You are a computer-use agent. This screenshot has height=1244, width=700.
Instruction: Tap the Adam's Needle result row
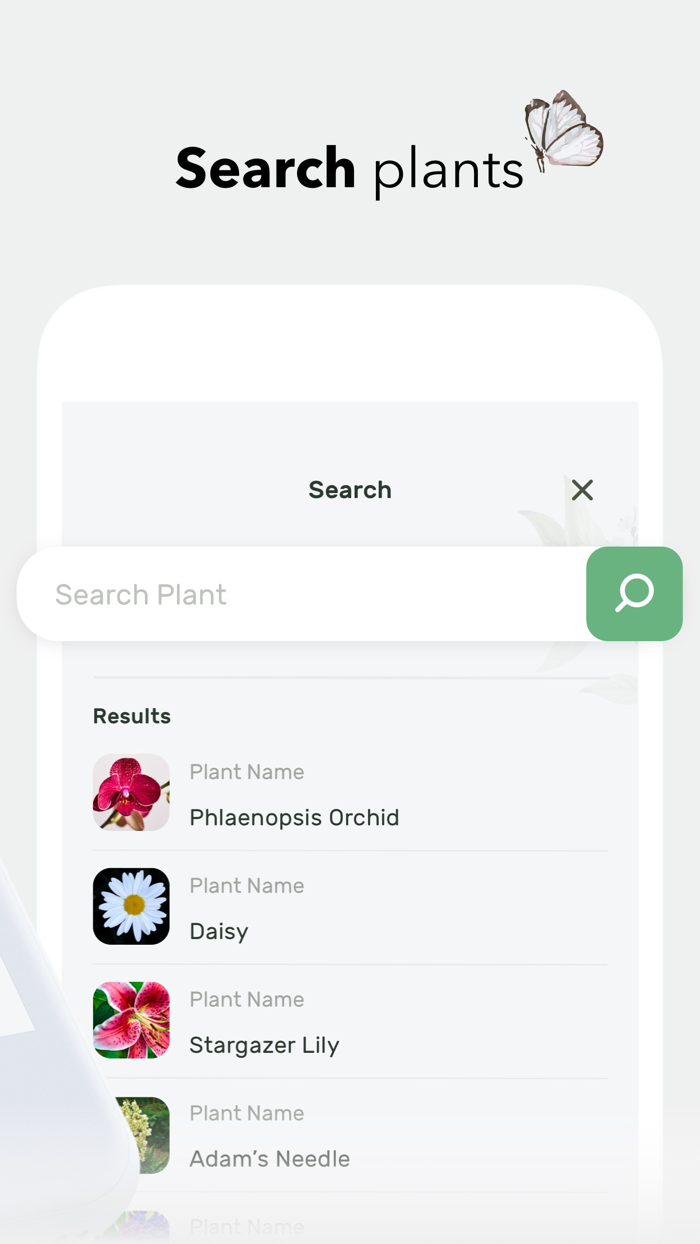[269, 1159]
